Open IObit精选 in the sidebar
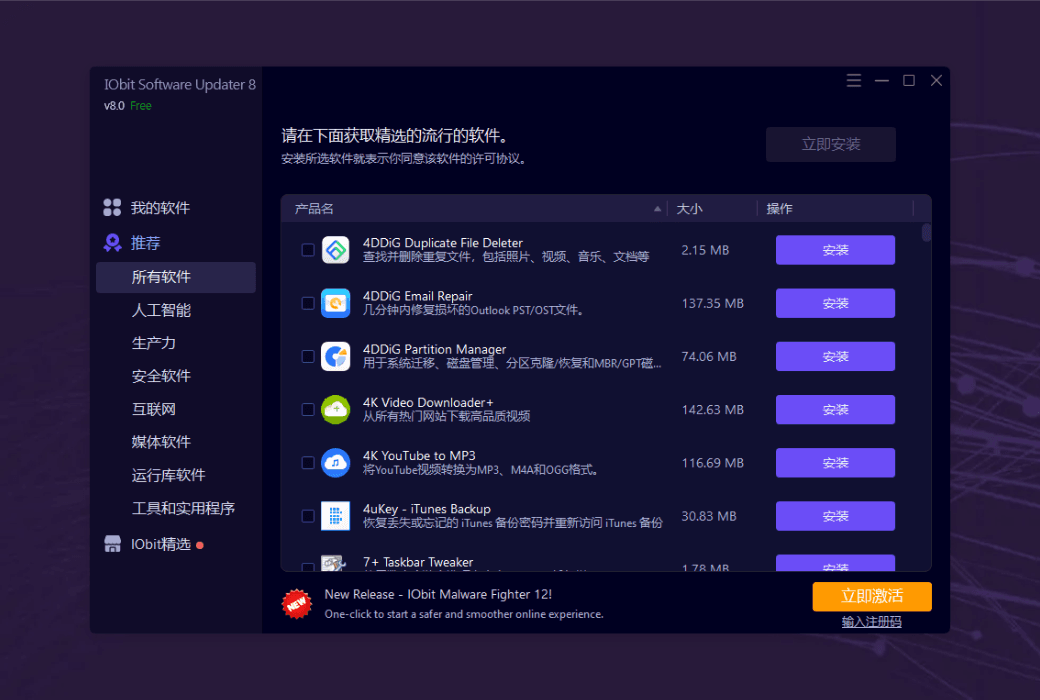1040x700 pixels. coord(161,544)
